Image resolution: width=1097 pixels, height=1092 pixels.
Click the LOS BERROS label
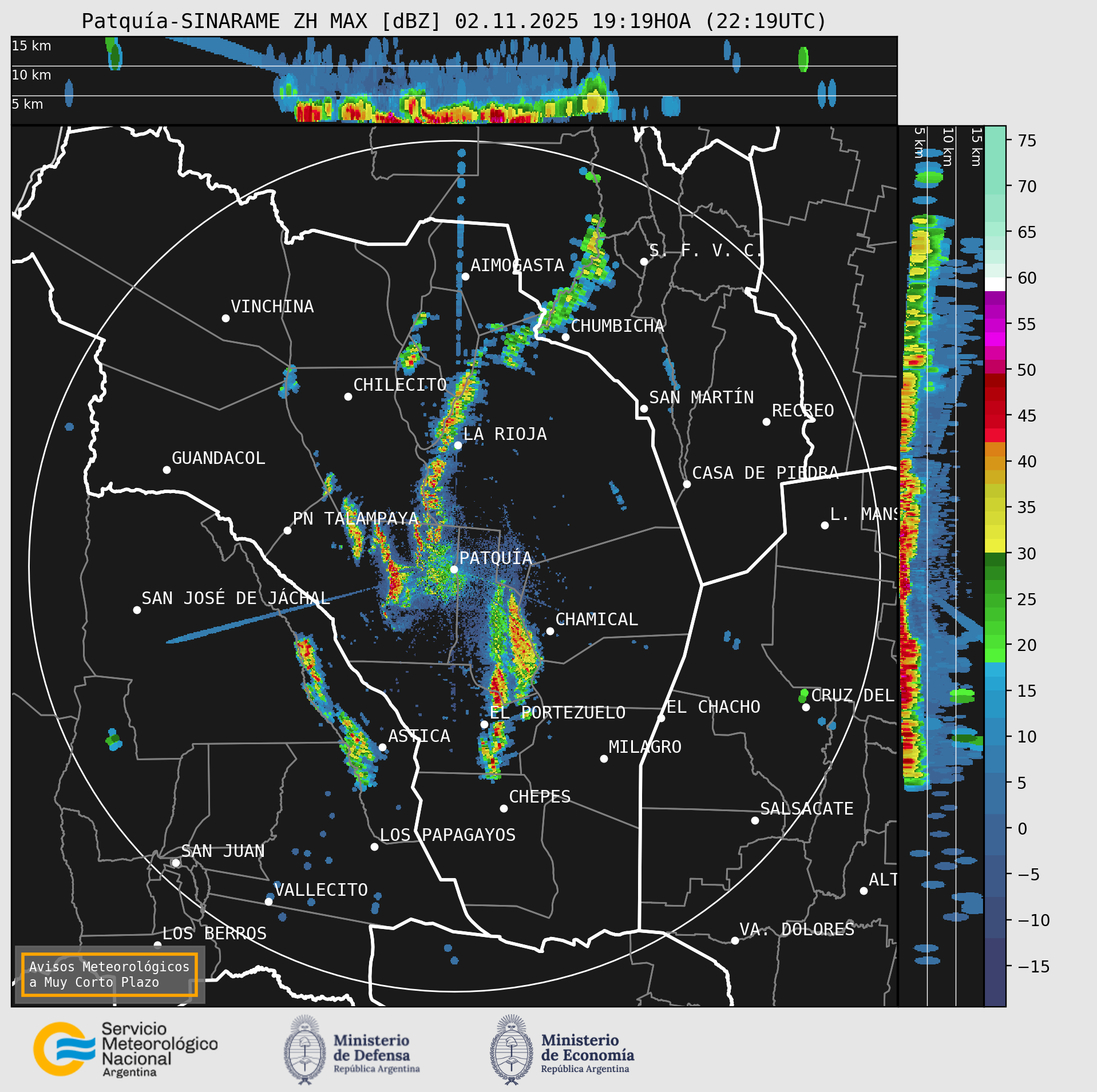(x=215, y=934)
